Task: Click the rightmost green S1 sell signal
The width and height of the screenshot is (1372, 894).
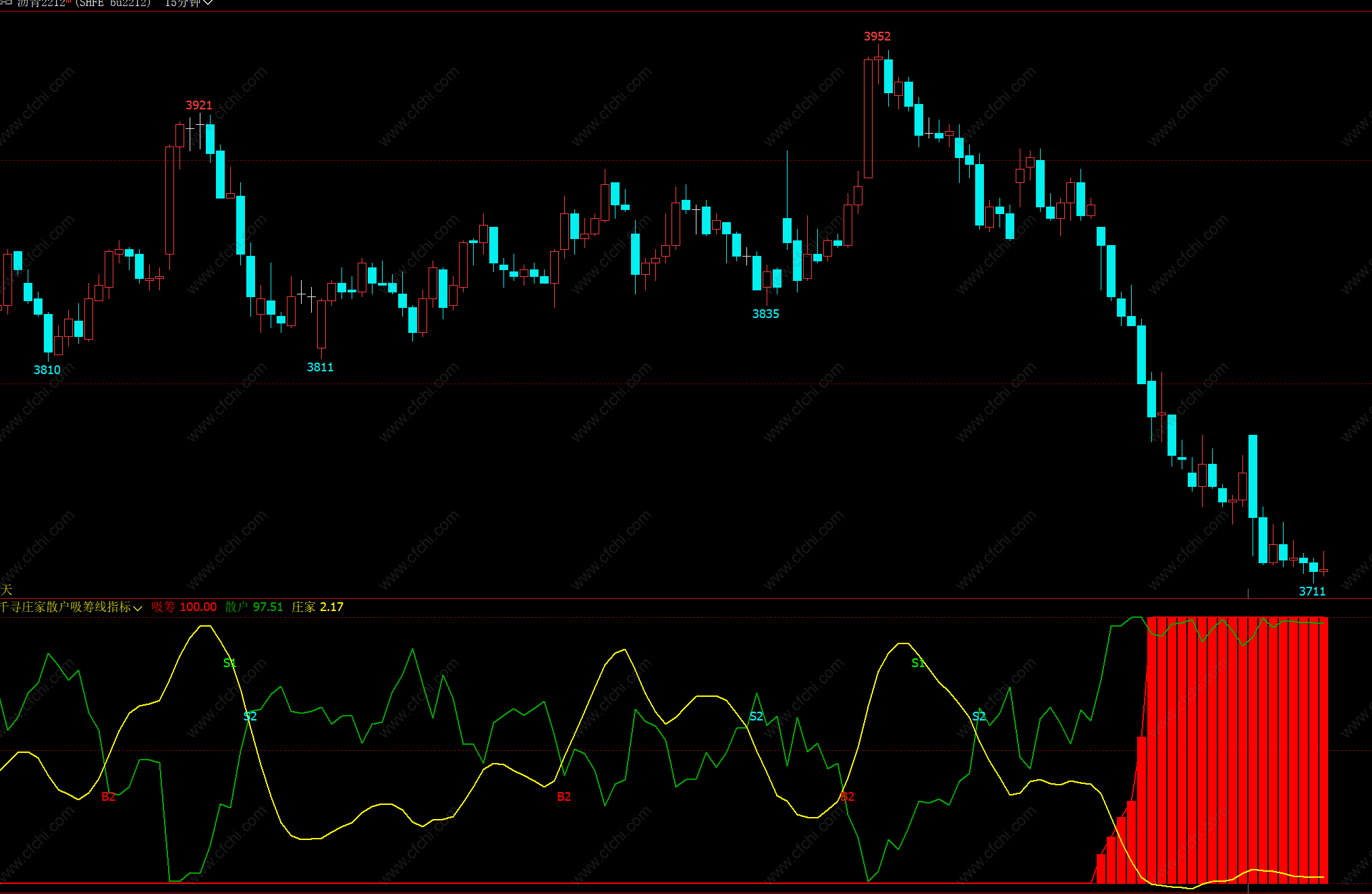Action: tap(918, 663)
